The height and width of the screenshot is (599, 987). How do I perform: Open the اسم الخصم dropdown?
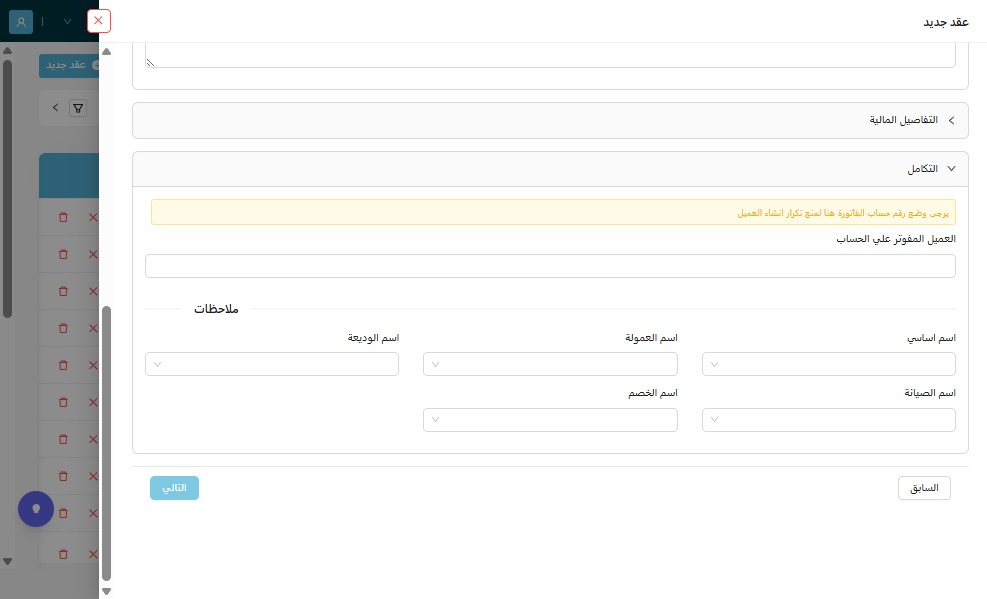[x=550, y=420]
